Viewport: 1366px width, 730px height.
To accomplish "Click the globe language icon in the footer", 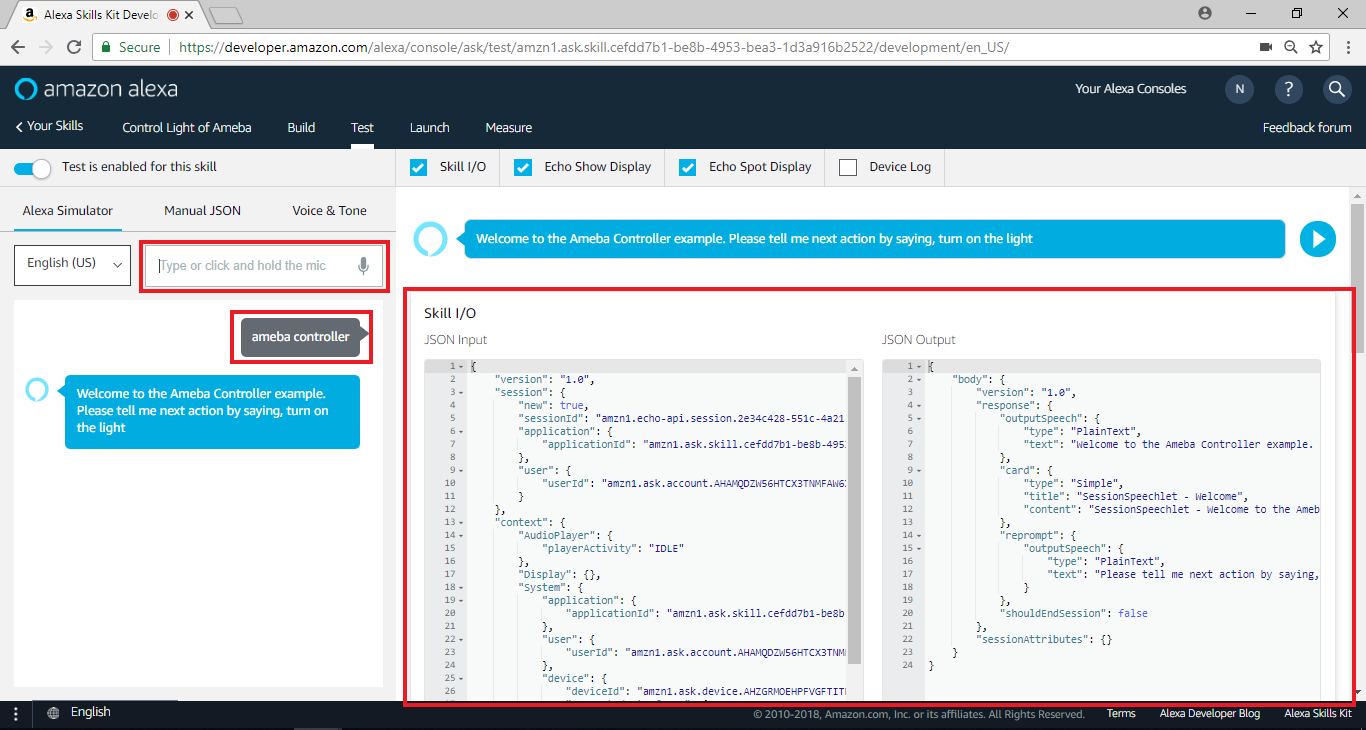I will click(x=53, y=713).
